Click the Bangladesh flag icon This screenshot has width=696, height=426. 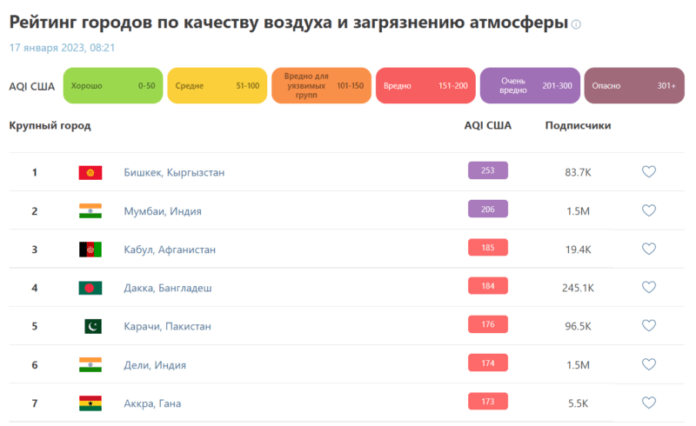click(x=90, y=288)
